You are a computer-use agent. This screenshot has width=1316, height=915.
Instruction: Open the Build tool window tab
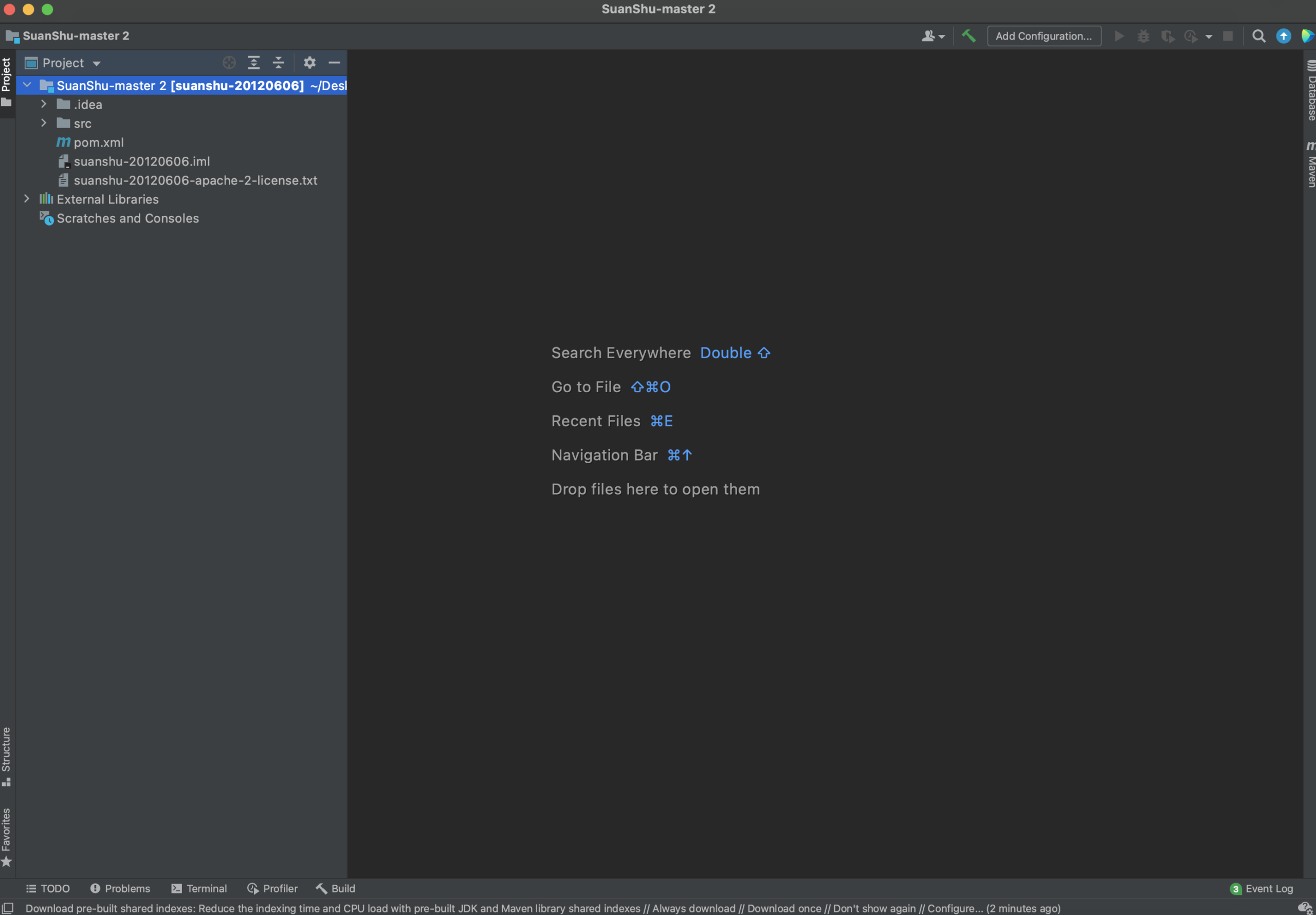[x=336, y=888]
